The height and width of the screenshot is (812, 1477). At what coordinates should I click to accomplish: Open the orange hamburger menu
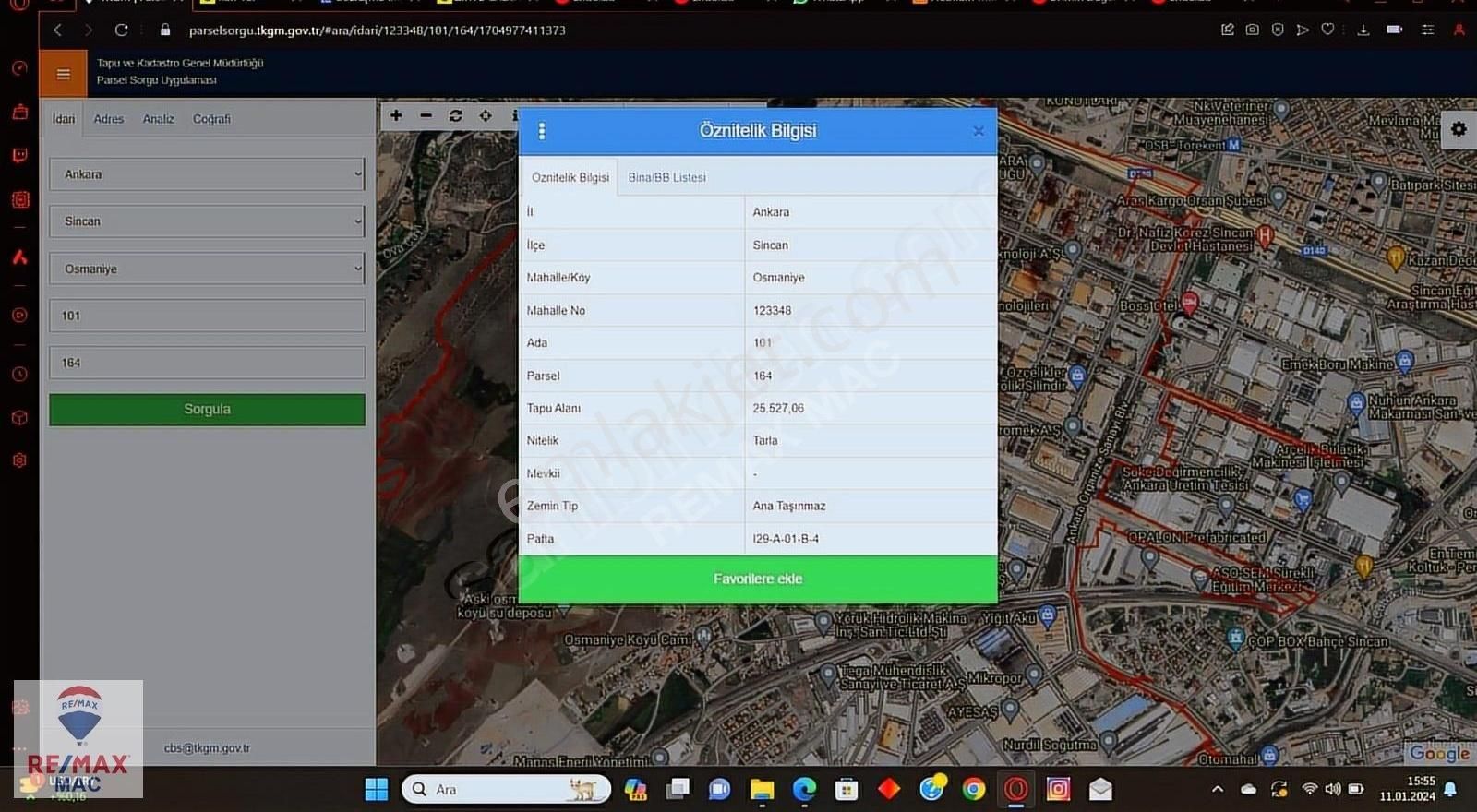[x=63, y=74]
